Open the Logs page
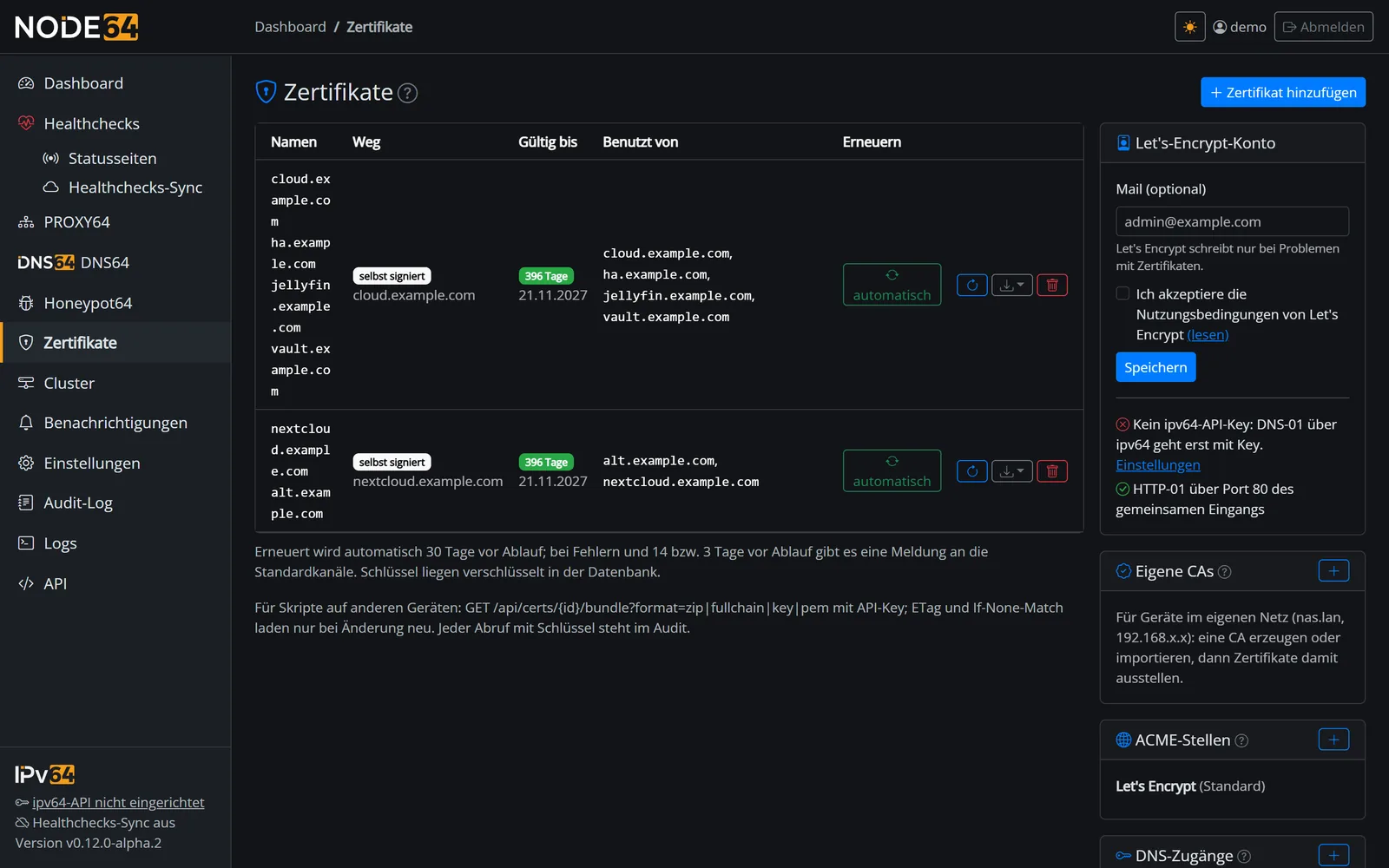Viewport: 1389px width, 868px height. pyautogui.click(x=115, y=543)
